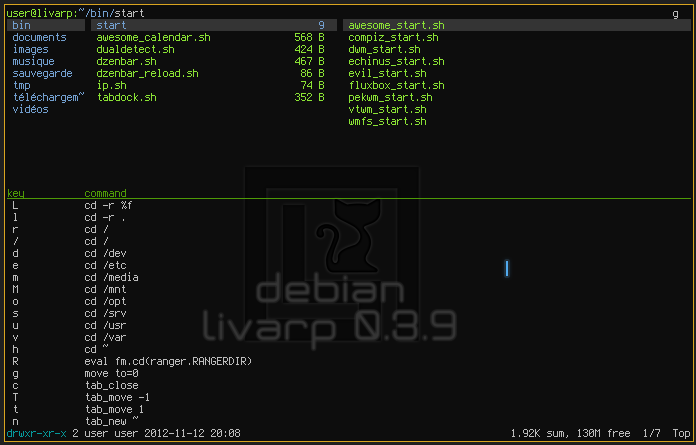Open the documents folder
This screenshot has width=696, height=445.
40,37
